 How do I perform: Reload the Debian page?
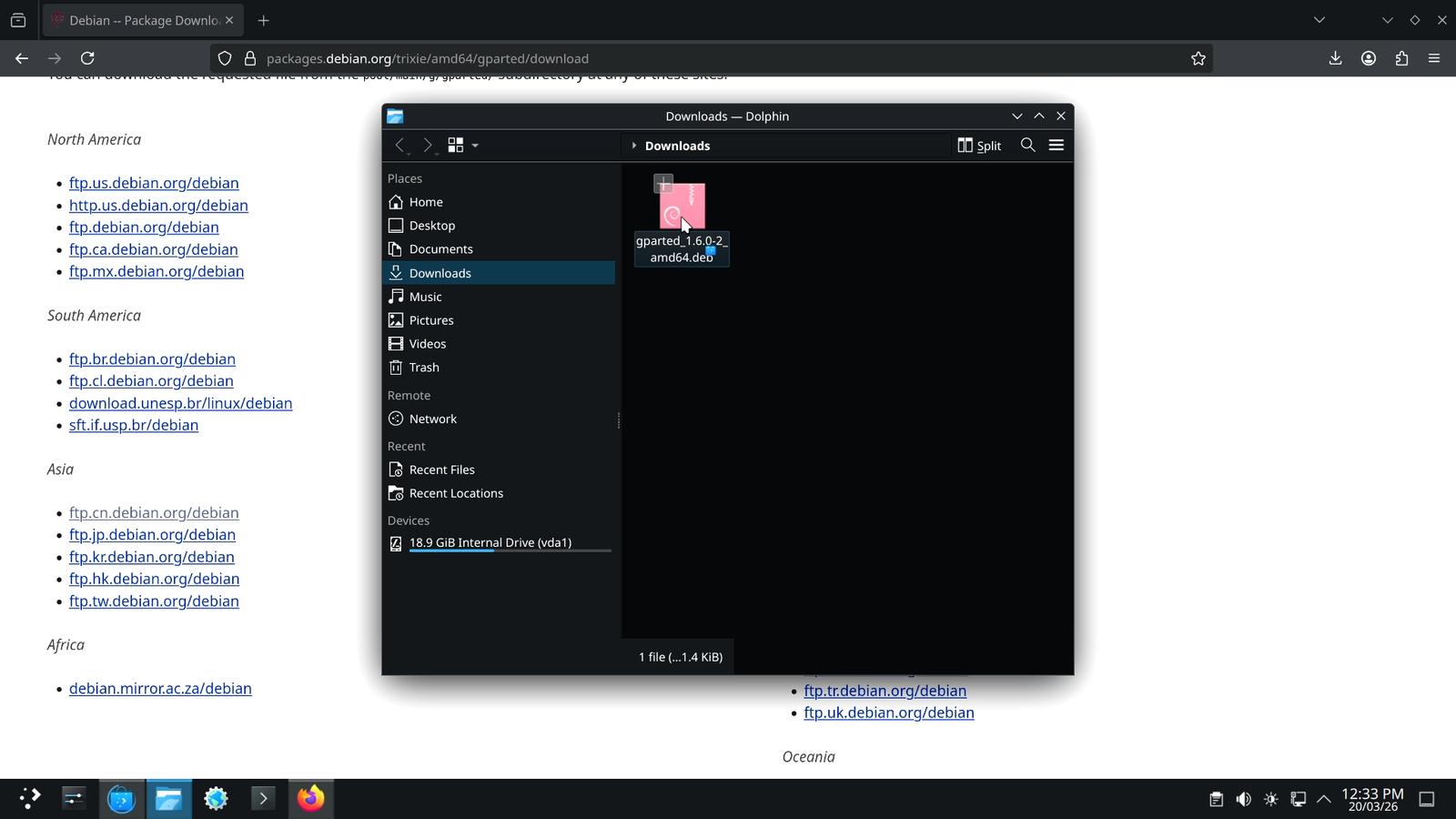click(x=87, y=58)
